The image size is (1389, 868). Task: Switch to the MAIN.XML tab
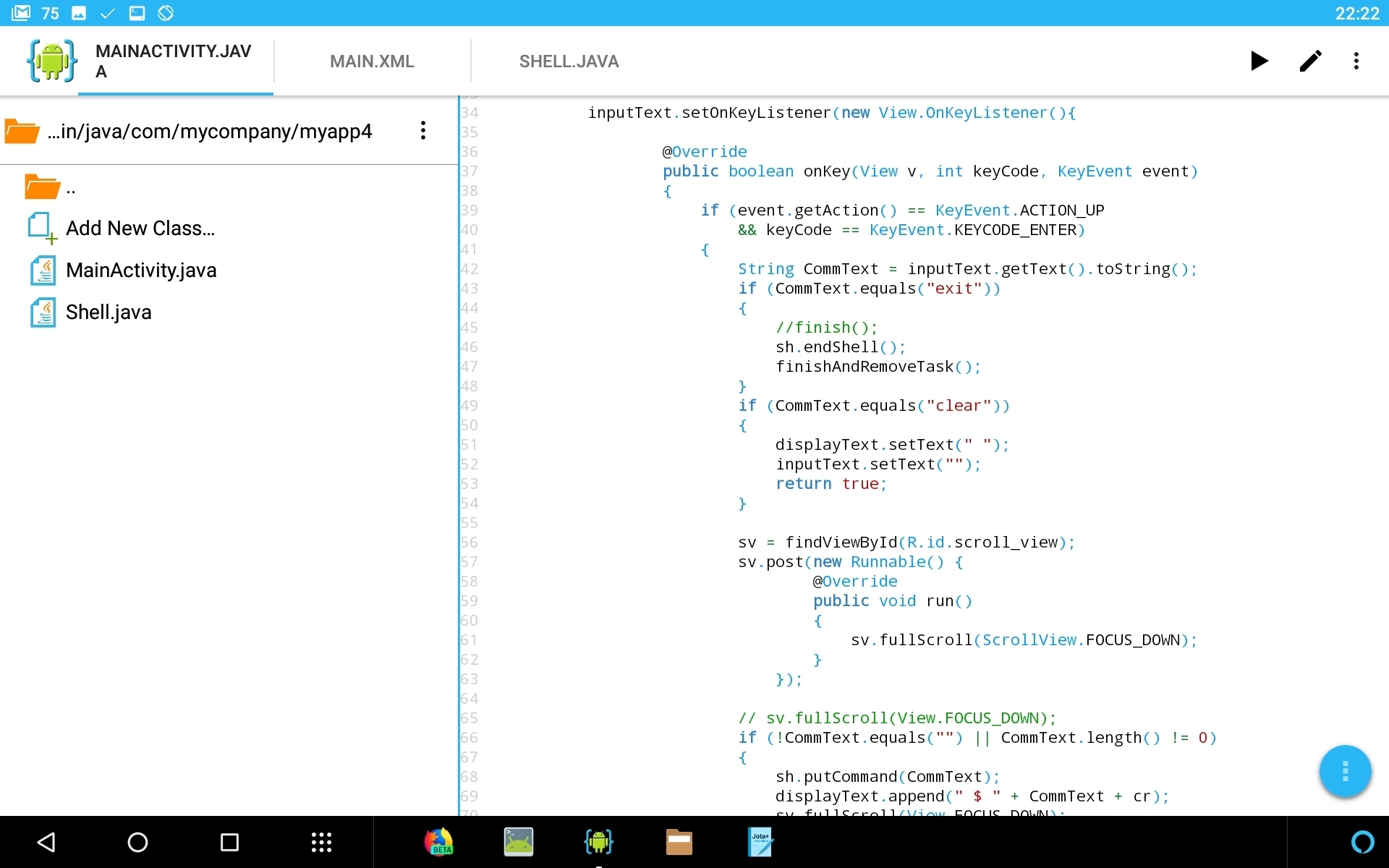372,61
